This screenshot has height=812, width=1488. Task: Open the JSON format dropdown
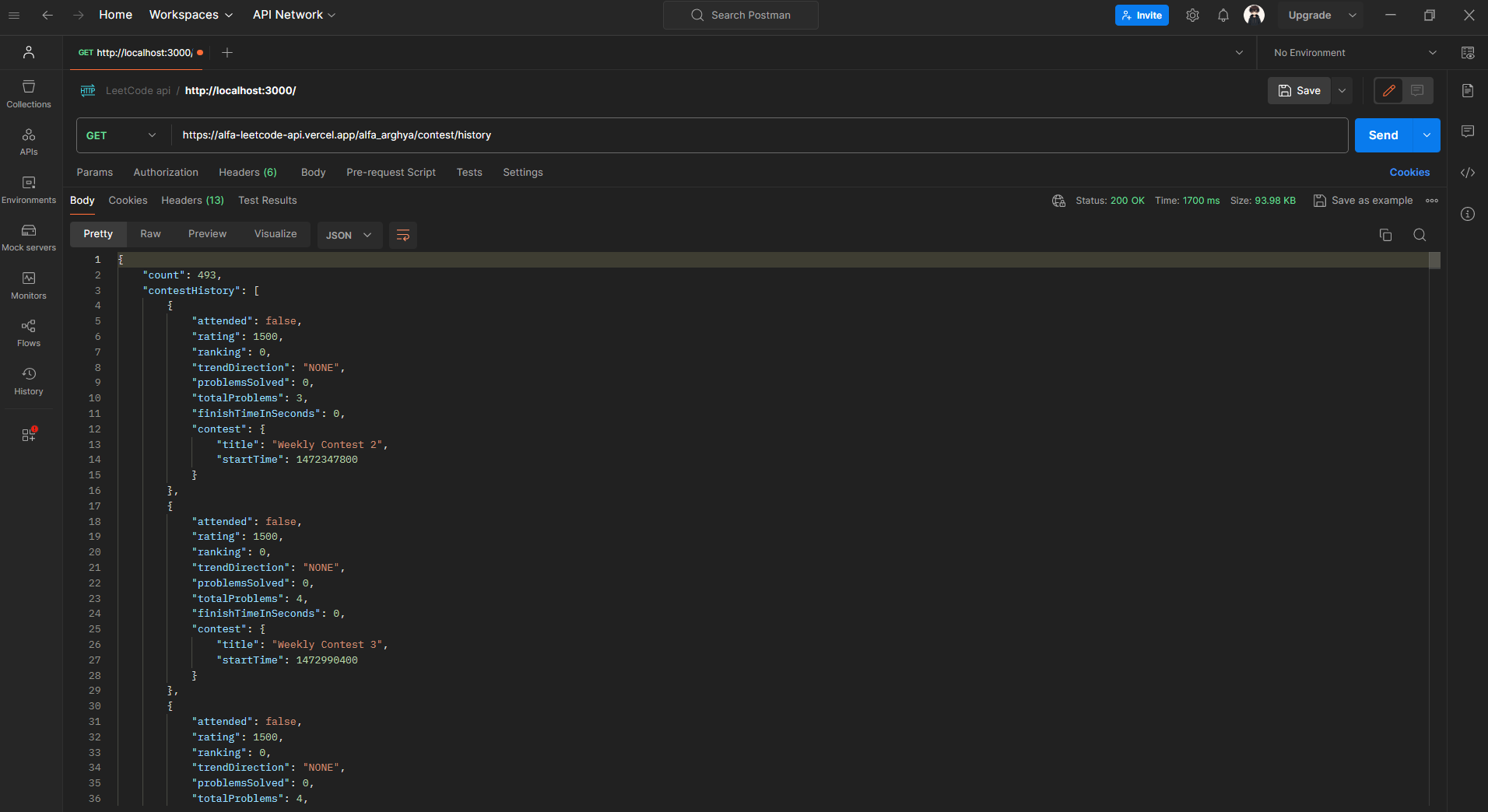(349, 235)
